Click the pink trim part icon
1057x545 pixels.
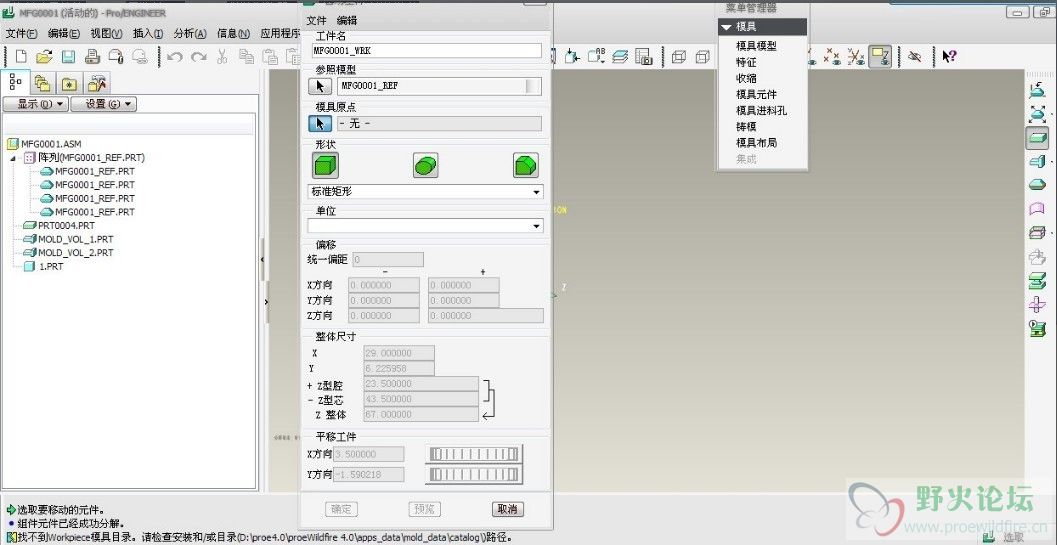[x=1037, y=305]
